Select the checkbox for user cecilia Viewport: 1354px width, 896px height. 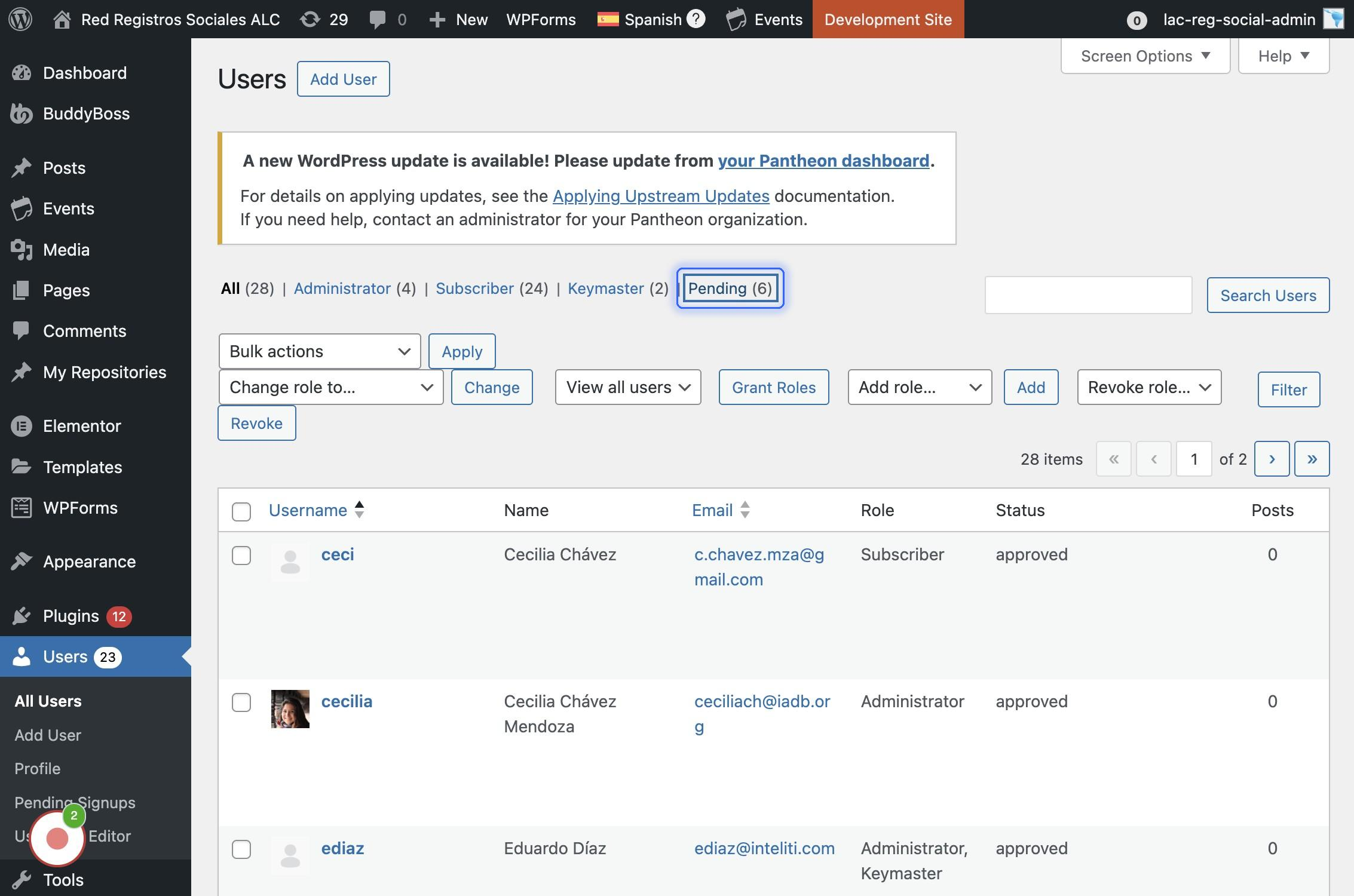click(x=241, y=702)
